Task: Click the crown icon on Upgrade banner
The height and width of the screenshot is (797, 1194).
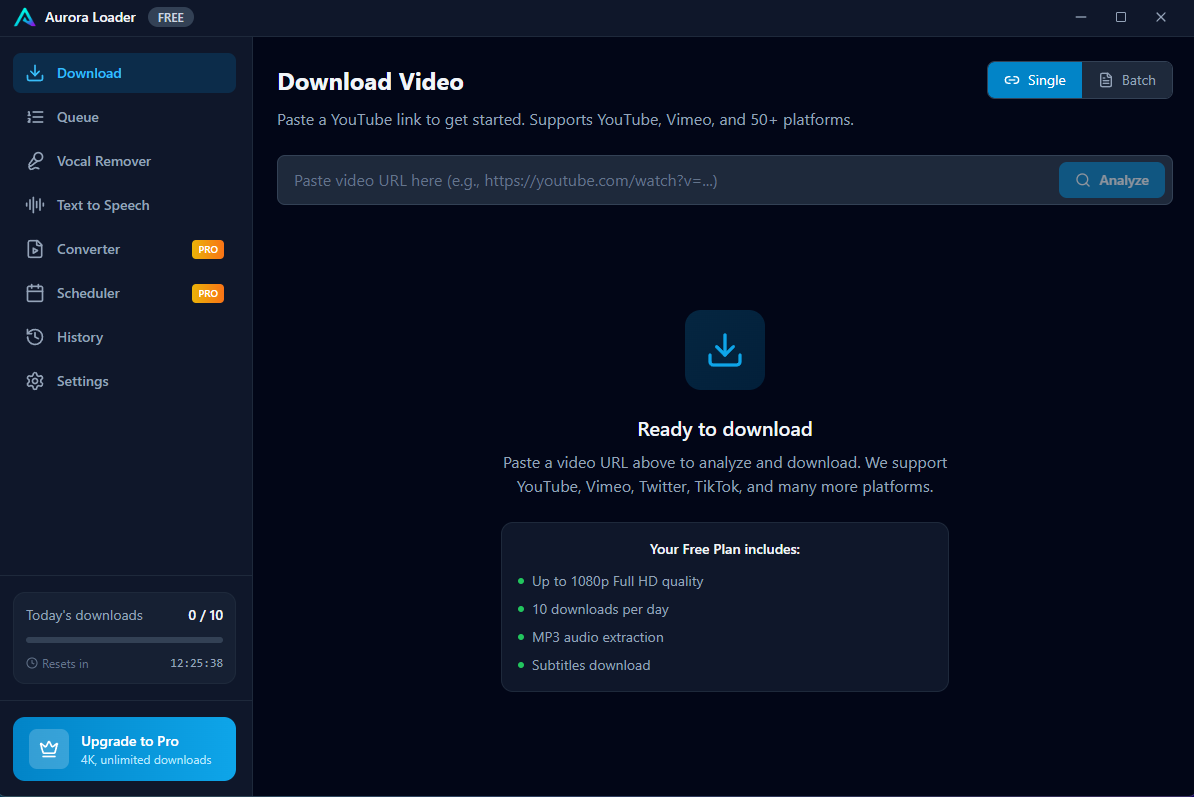Action: 49,749
